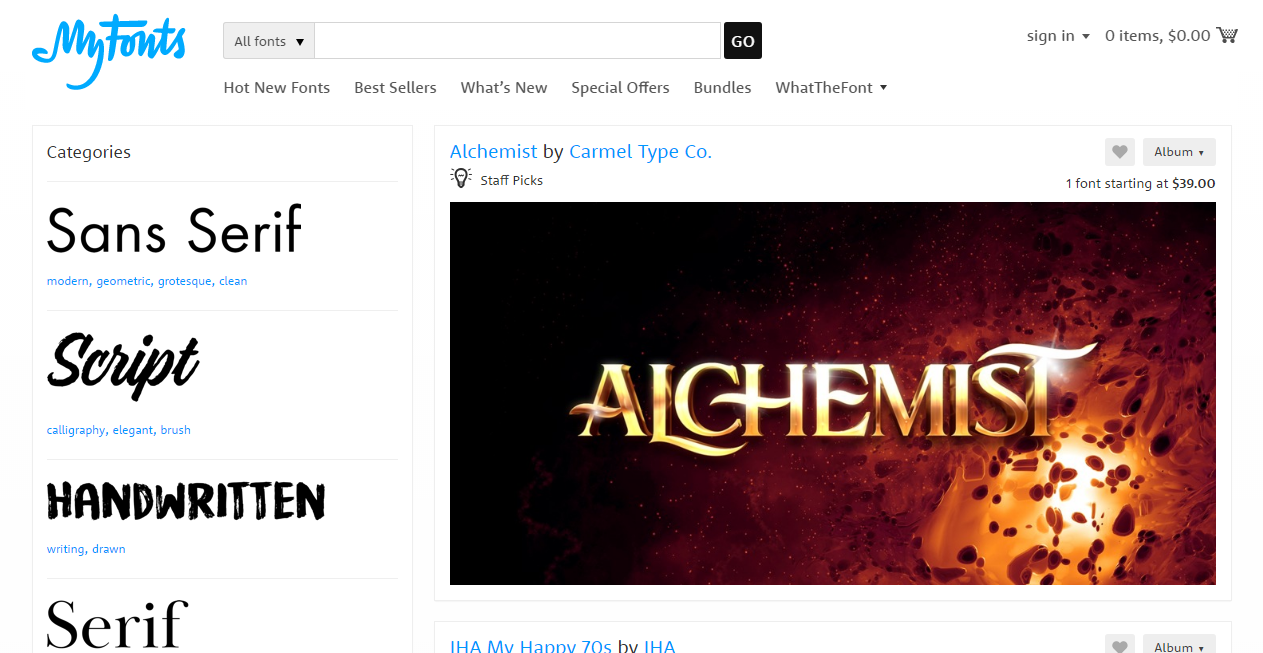This screenshot has width=1263, height=653.
Task: Expand the Album dropdown for Alchemist
Action: coord(1179,152)
